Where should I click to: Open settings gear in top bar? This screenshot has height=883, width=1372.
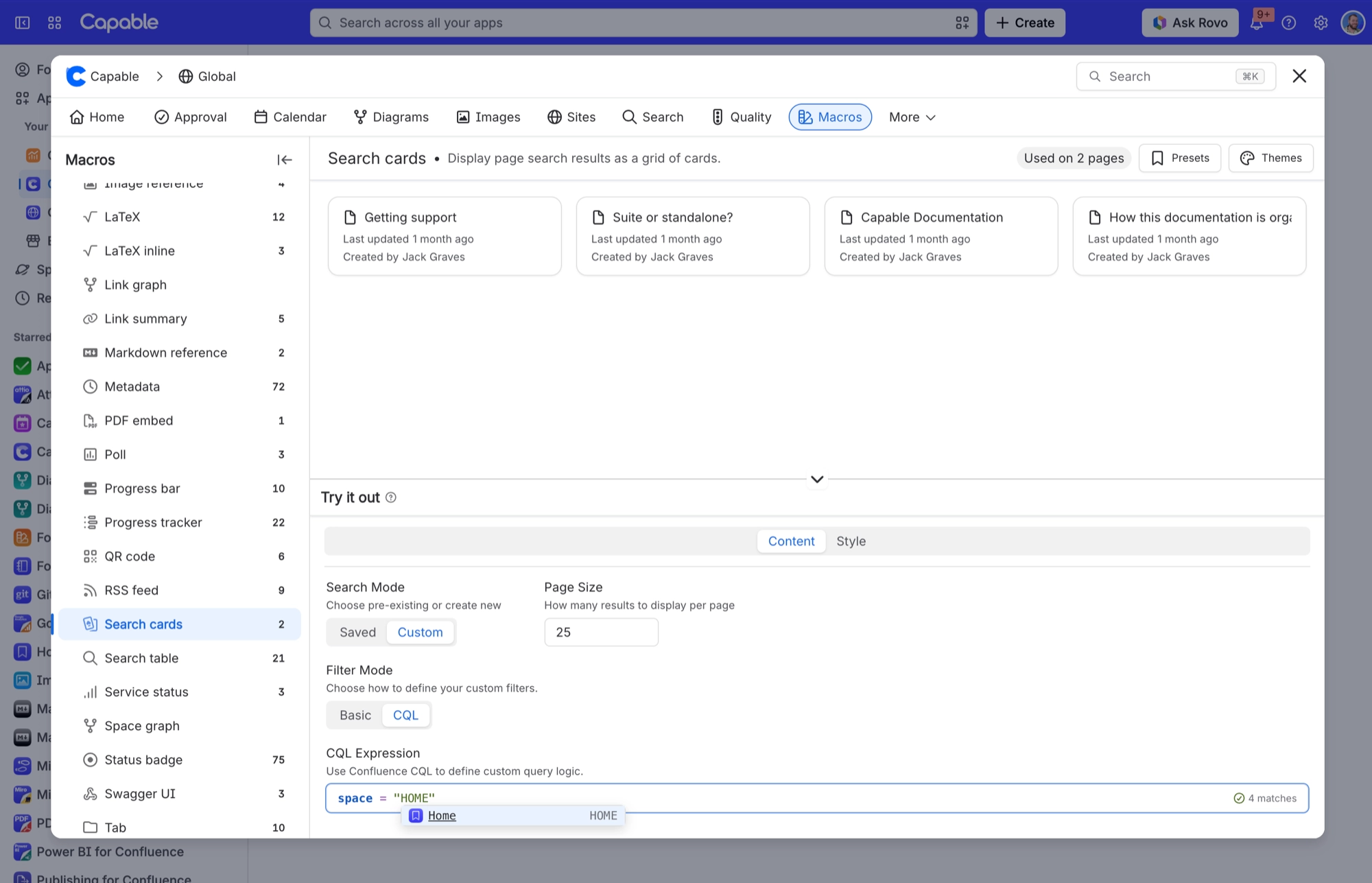(1321, 23)
